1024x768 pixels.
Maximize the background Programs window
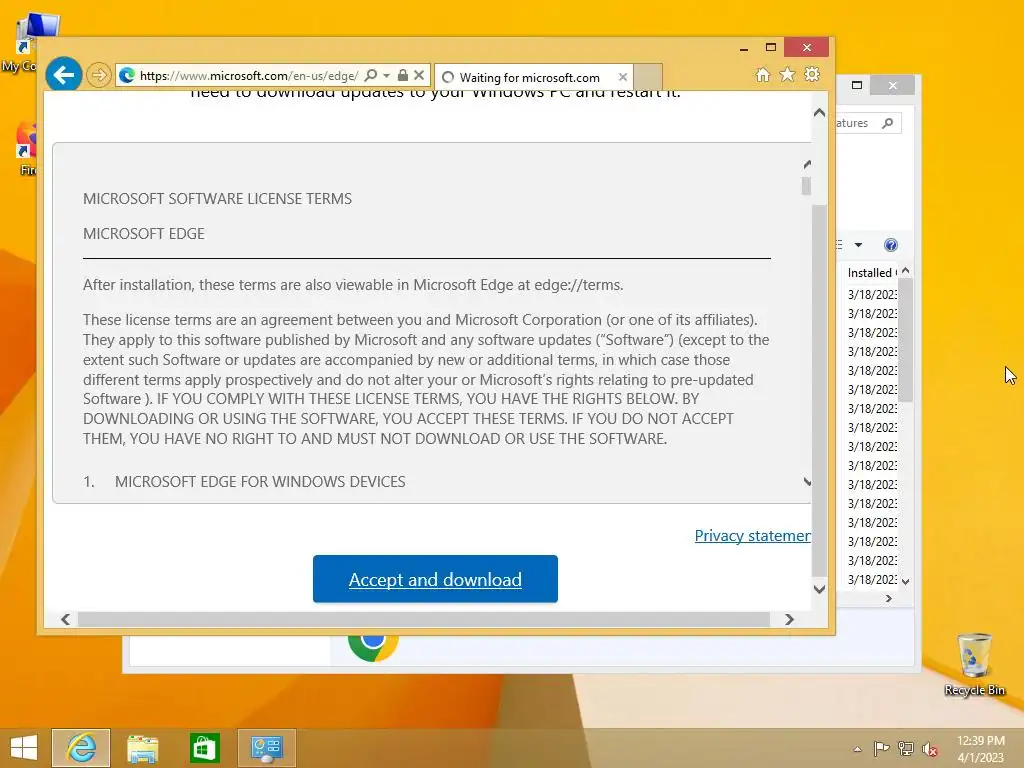(857, 85)
